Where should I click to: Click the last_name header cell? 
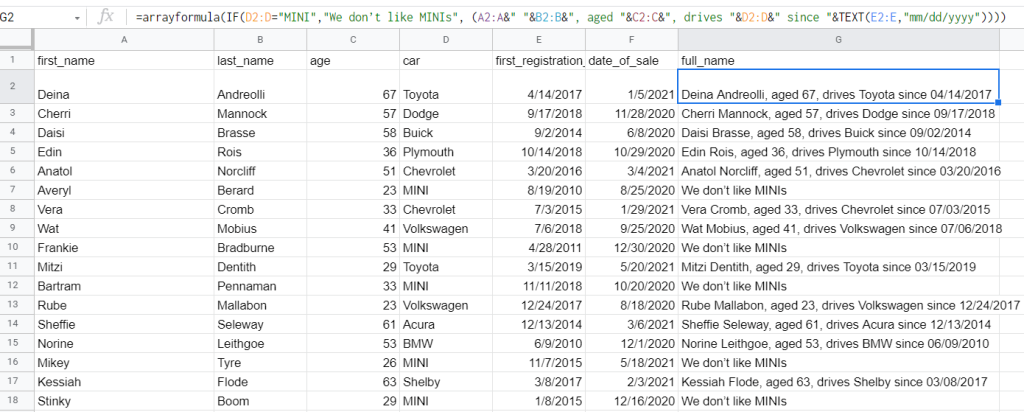click(260, 61)
